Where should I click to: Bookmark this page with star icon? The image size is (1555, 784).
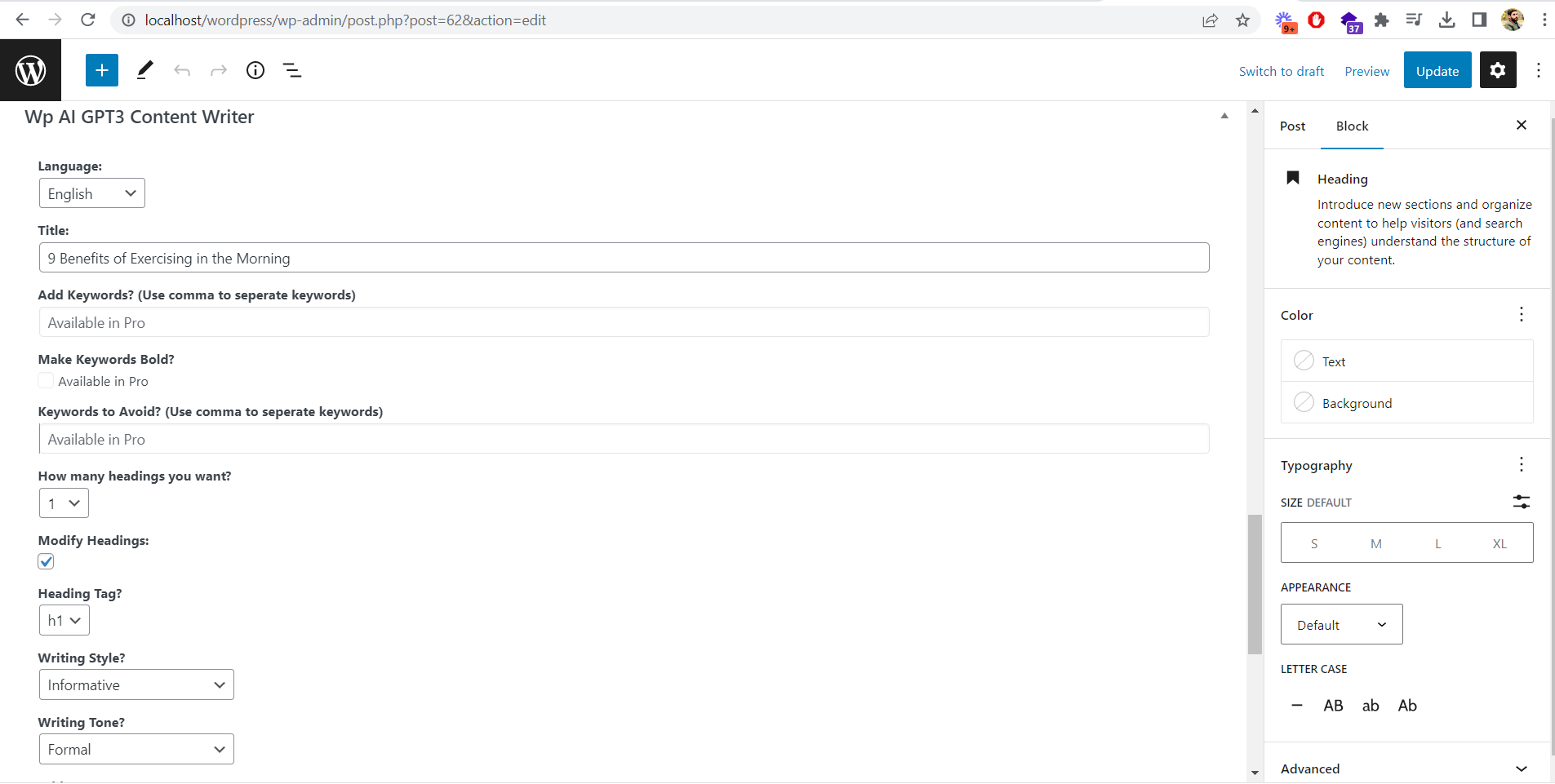pos(1242,20)
